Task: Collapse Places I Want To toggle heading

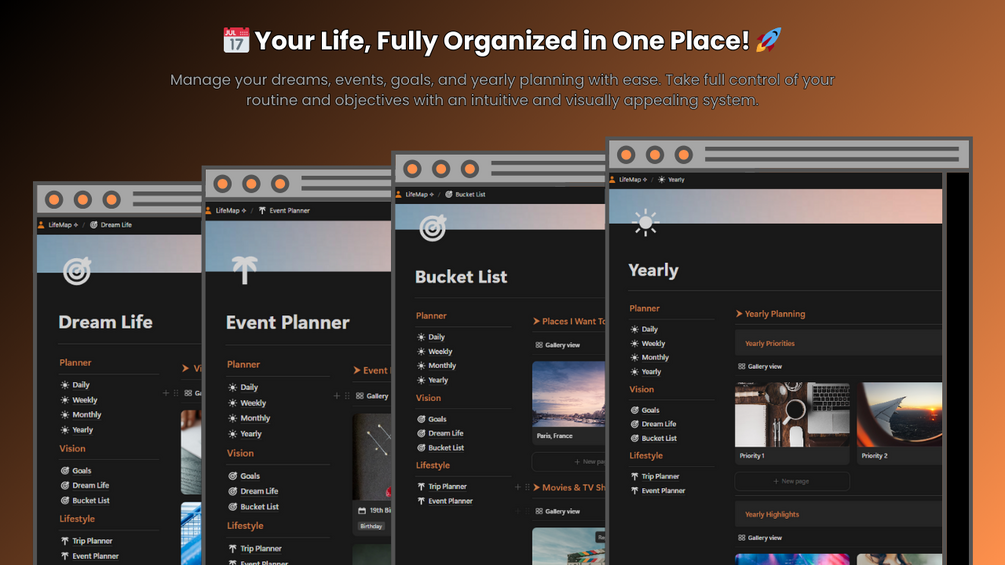Action: point(536,322)
